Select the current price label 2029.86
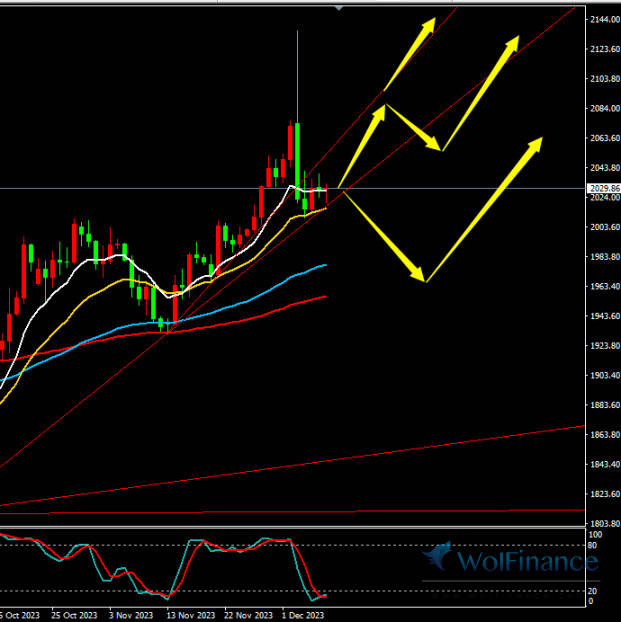 (x=604, y=188)
